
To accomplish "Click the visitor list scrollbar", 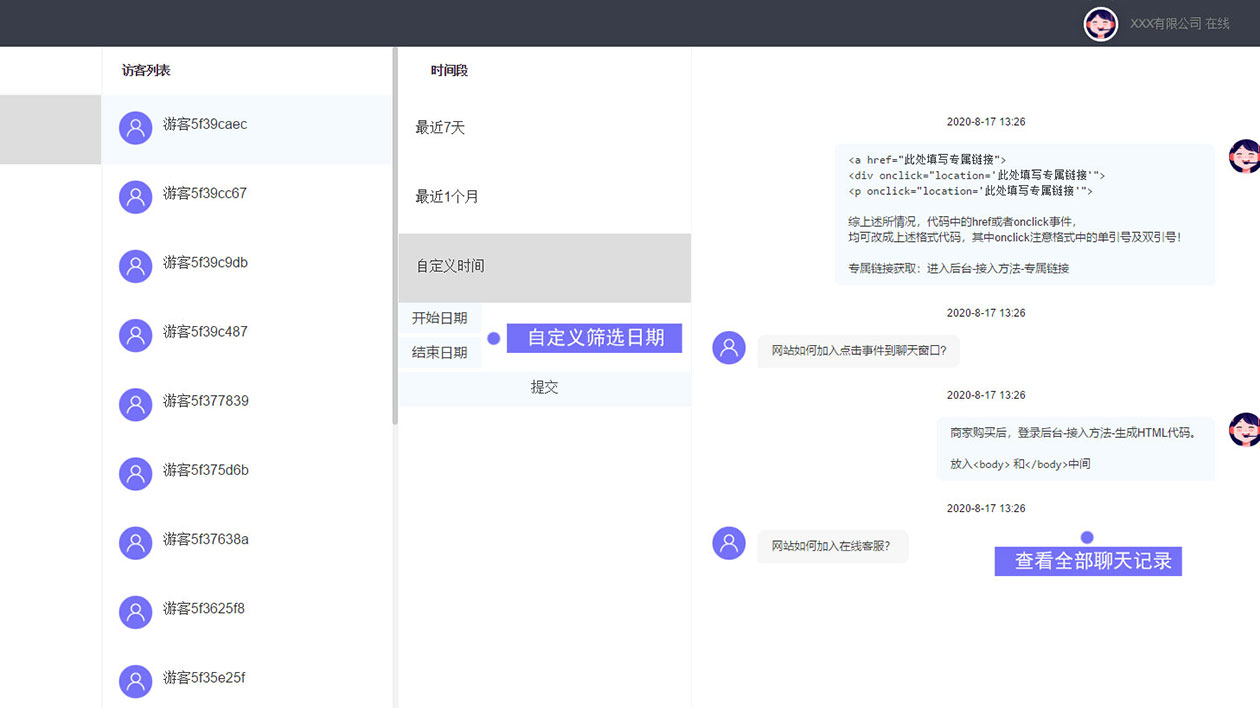I will [395, 236].
